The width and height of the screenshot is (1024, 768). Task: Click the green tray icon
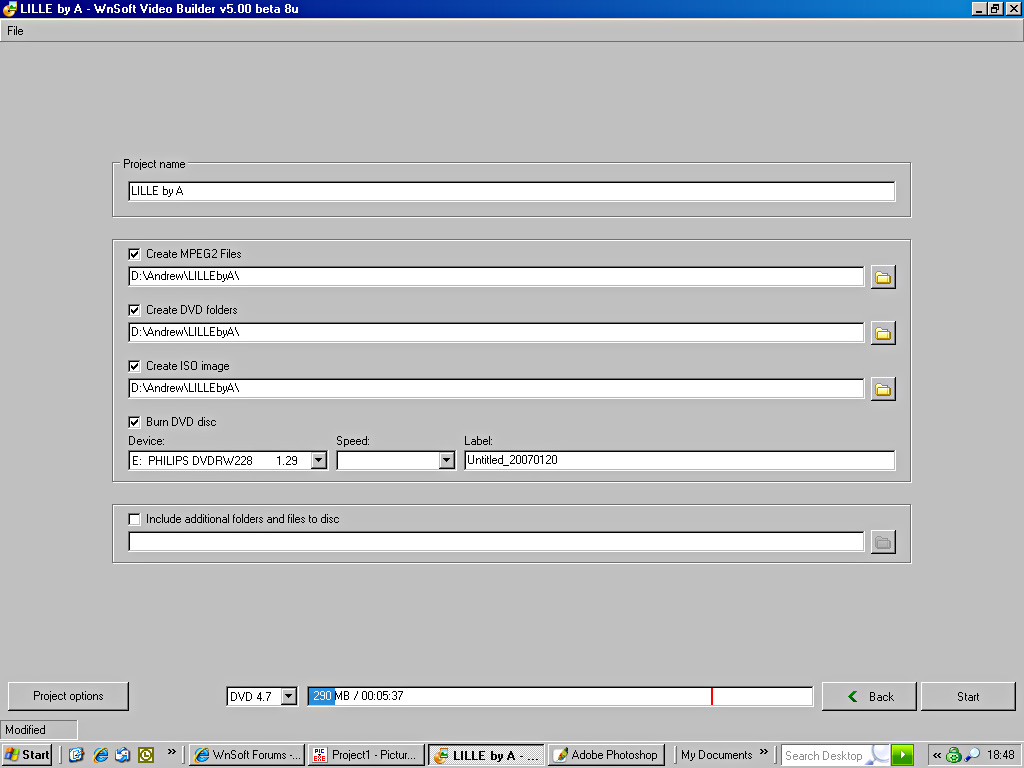point(953,755)
